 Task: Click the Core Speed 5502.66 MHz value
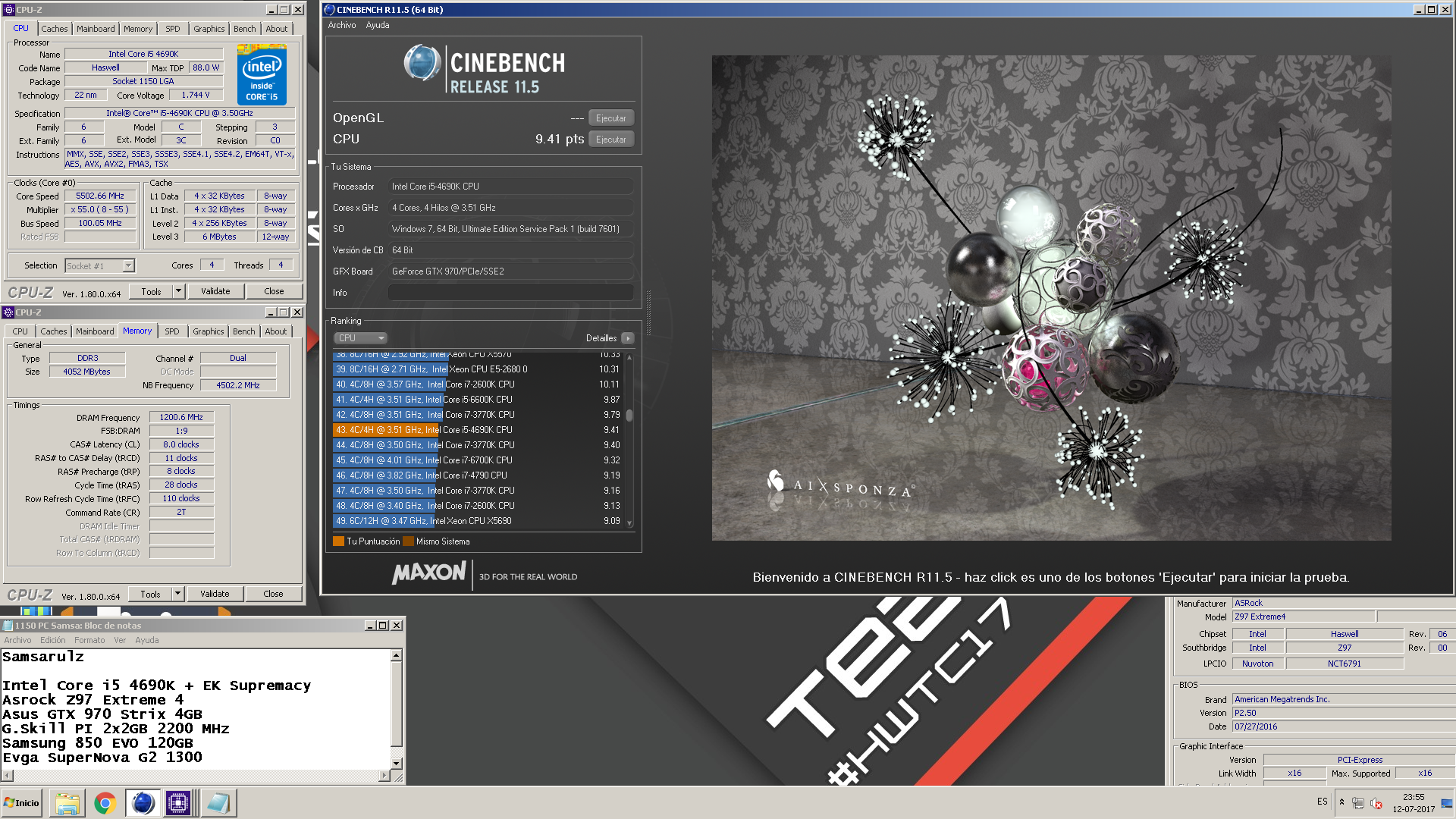pos(100,196)
